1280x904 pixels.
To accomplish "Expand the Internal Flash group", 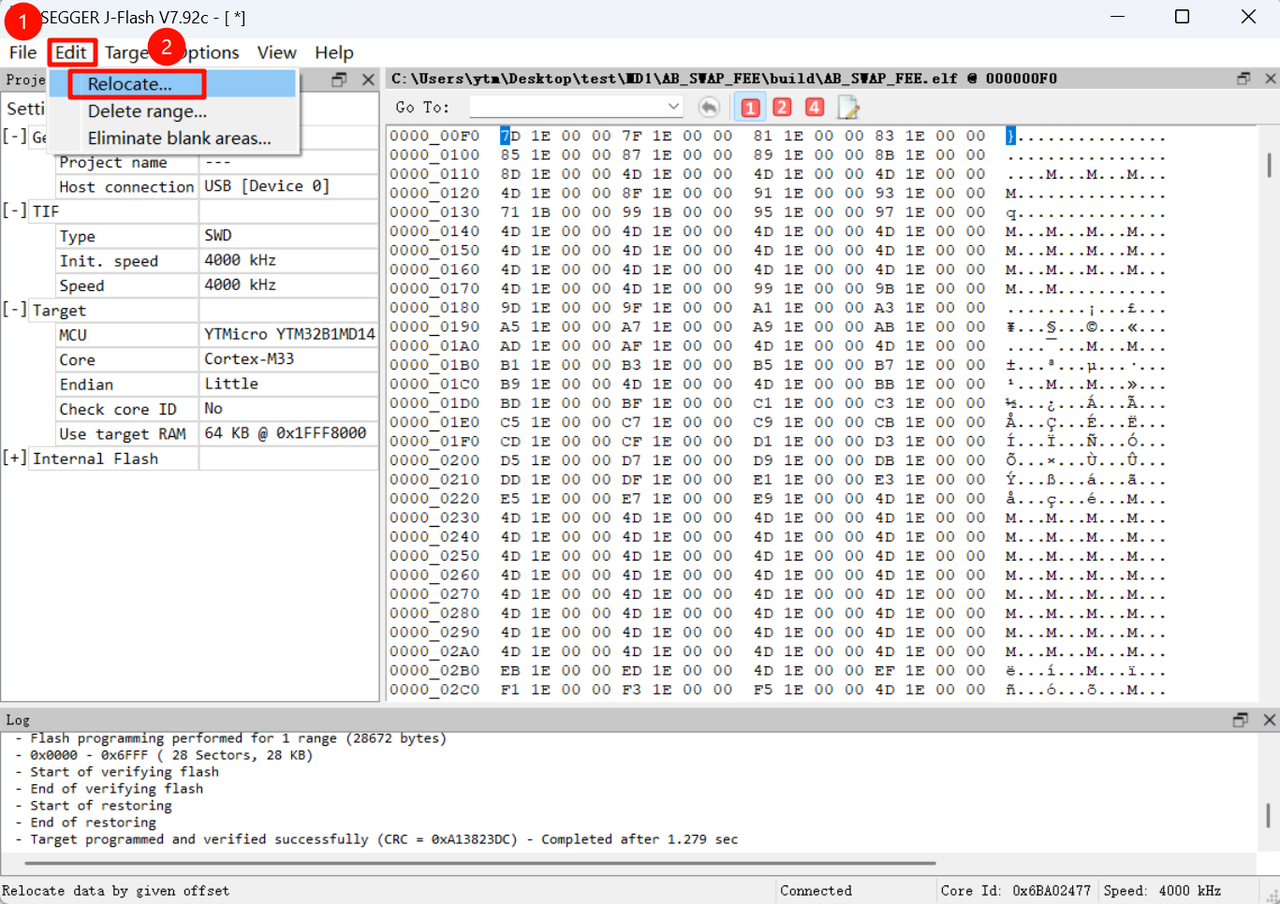I will coord(14,458).
